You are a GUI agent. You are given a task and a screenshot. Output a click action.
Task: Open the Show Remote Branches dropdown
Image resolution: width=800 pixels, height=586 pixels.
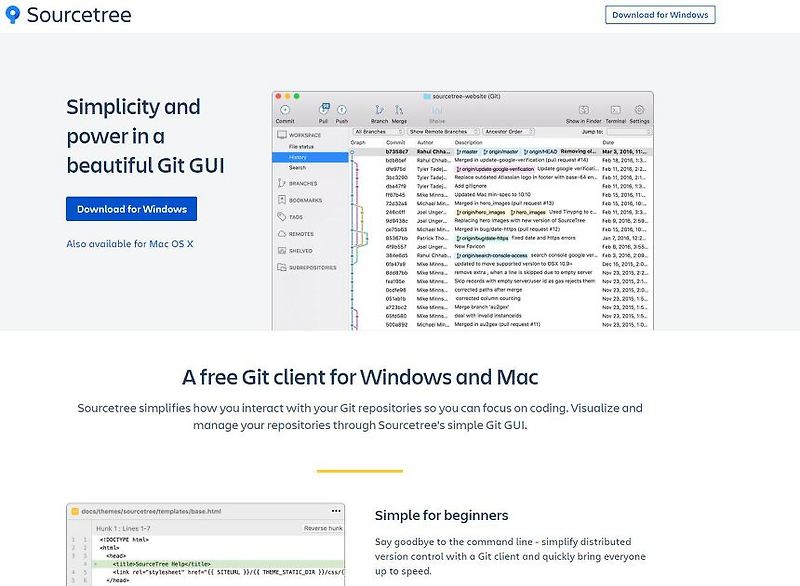click(x=443, y=132)
